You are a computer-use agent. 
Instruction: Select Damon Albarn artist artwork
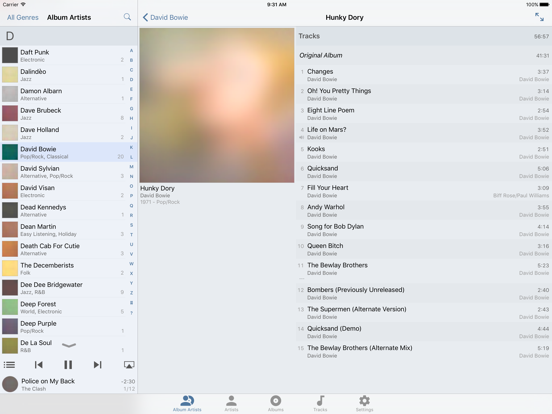click(10, 94)
